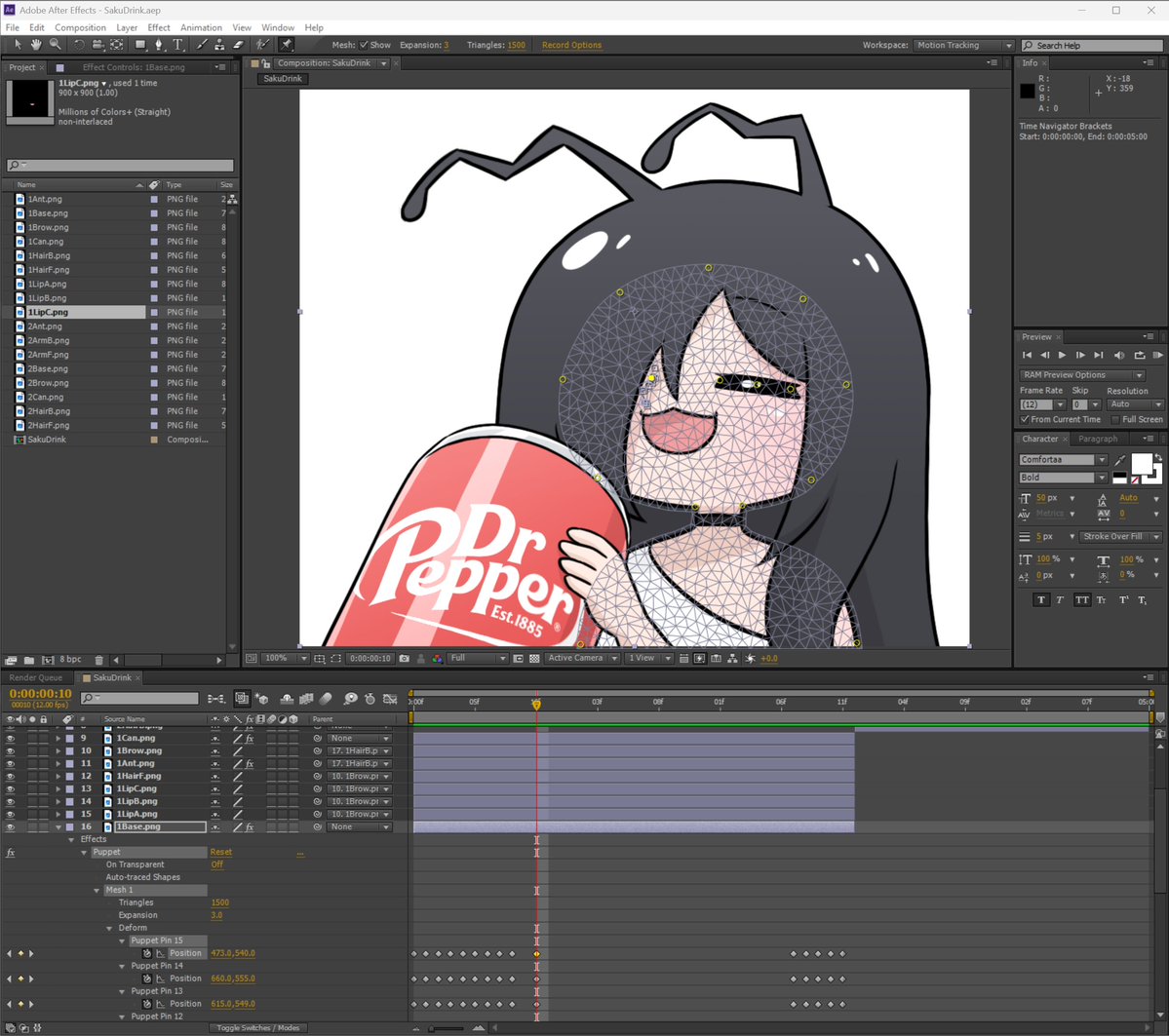The width and height of the screenshot is (1169, 1036).
Task: Hide the 1HairF.png layer eye
Action: pos(11,777)
